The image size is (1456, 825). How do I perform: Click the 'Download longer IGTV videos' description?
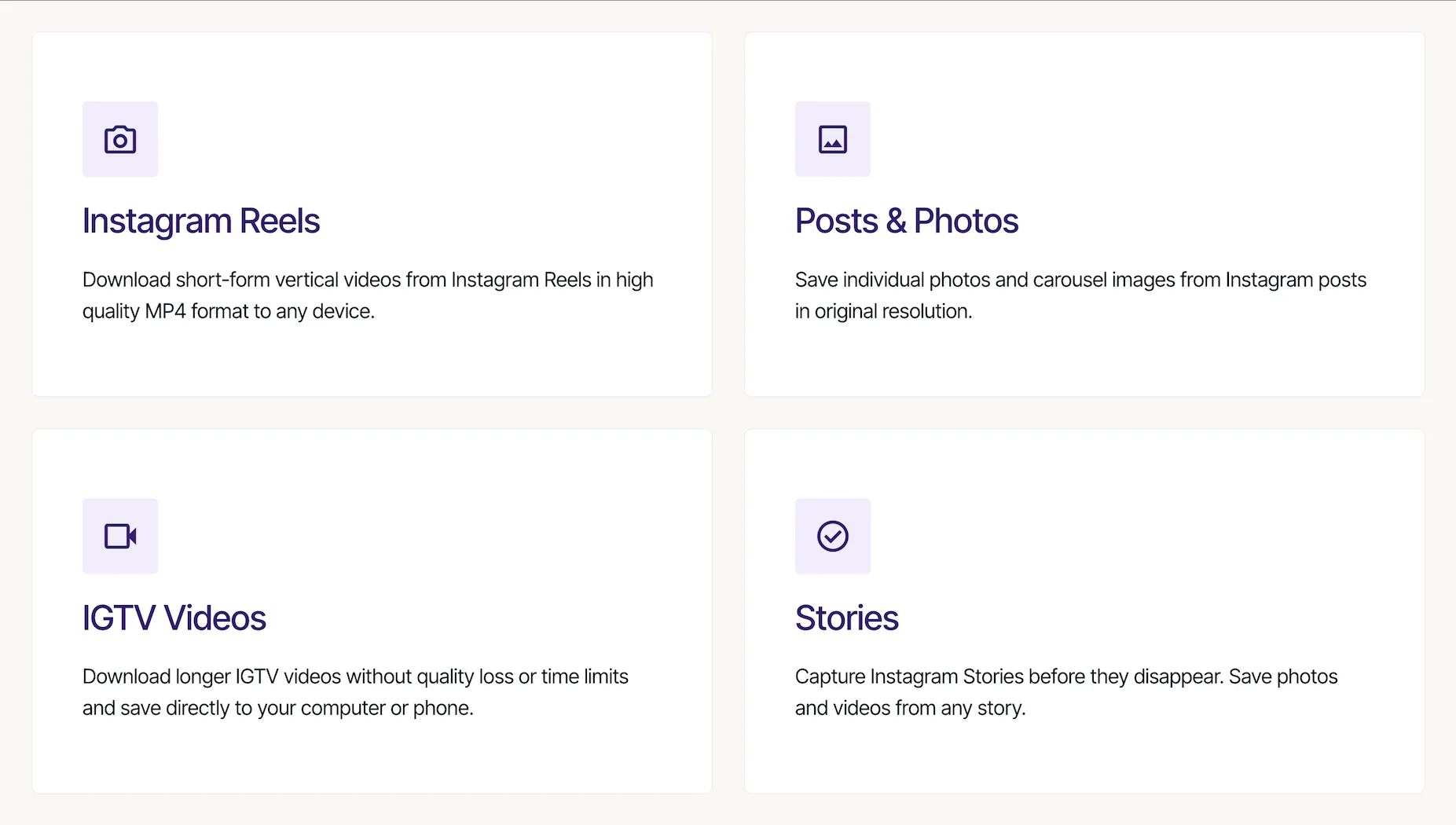click(x=355, y=692)
